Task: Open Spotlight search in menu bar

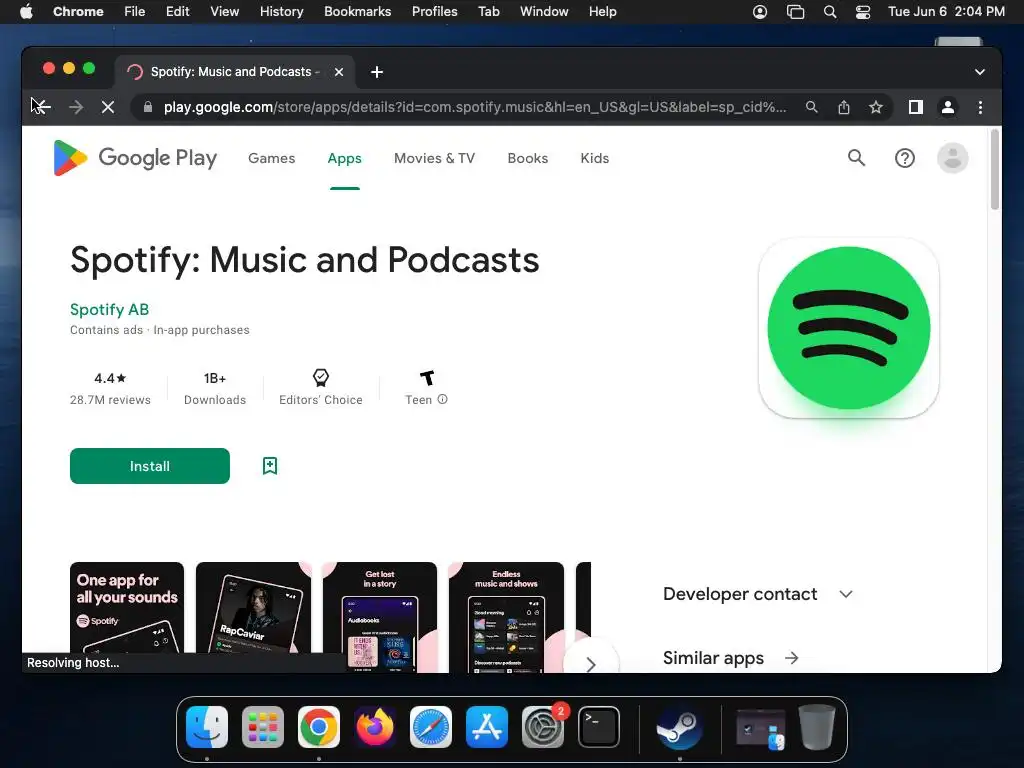Action: (x=829, y=12)
